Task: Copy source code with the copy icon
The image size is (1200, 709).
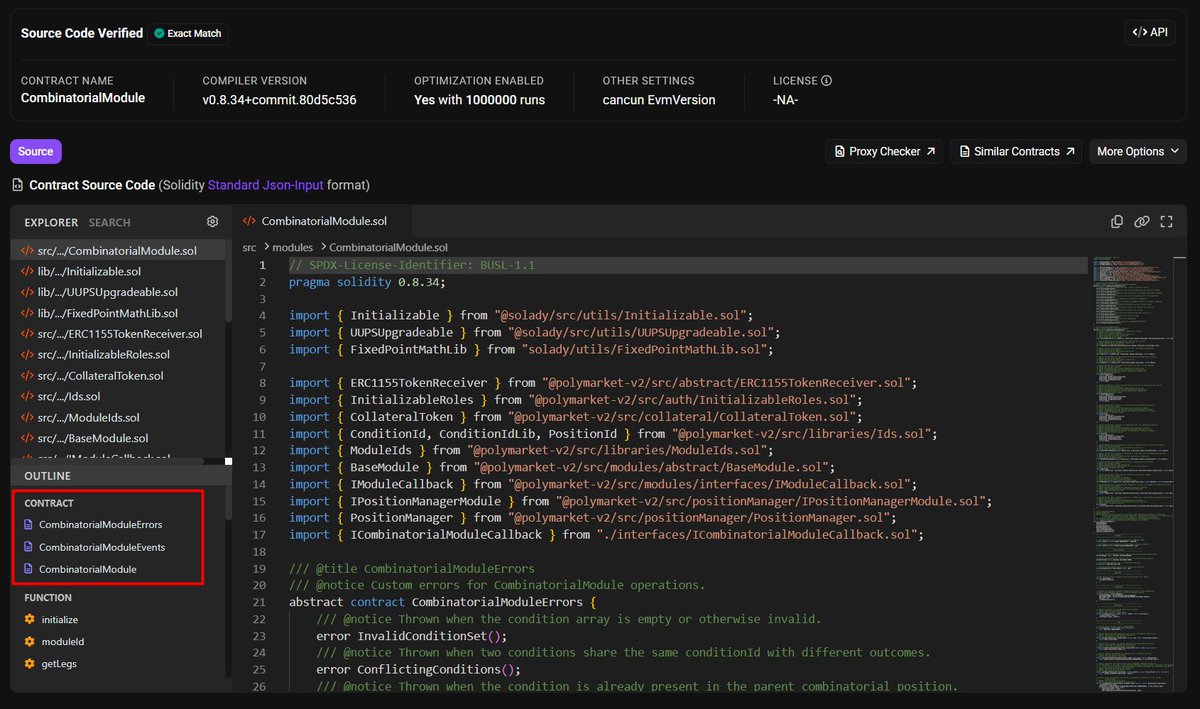Action: pyautogui.click(x=1117, y=222)
